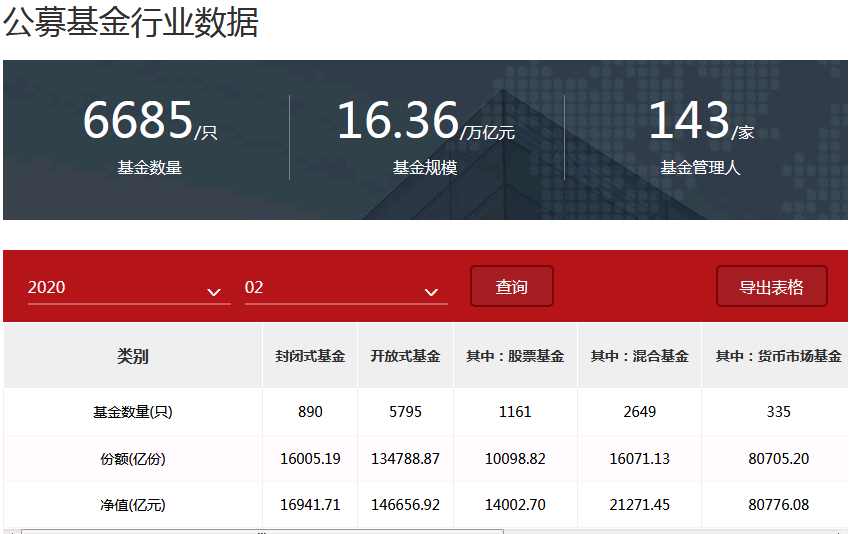
Task: Click the 基金规模 label in banner
Action: point(425,167)
